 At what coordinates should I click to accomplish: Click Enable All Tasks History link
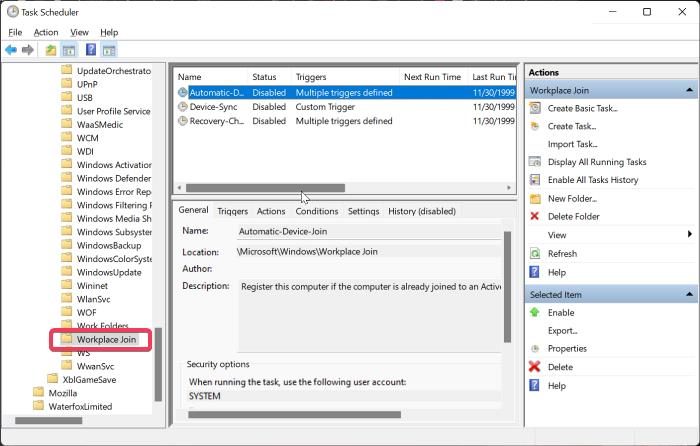(x=593, y=180)
